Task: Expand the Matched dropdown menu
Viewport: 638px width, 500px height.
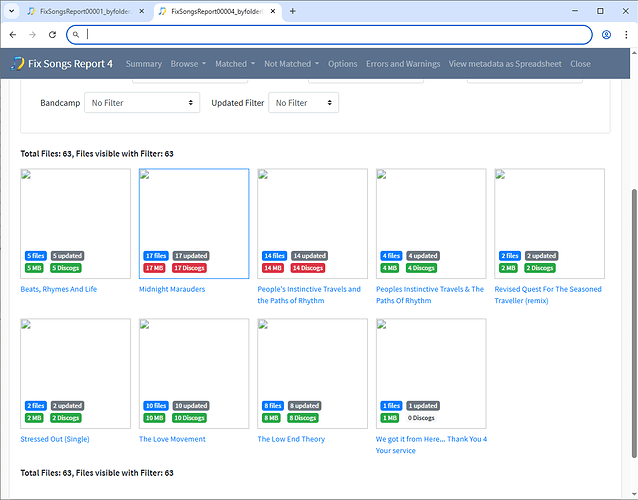Action: tap(235, 64)
